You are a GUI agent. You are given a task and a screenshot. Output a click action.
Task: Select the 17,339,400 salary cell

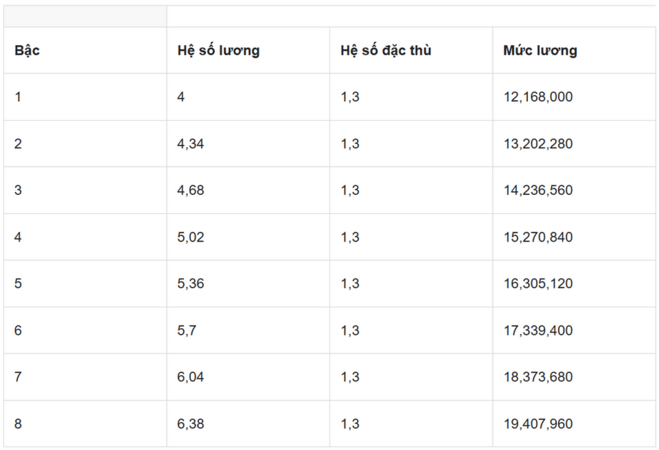pyautogui.click(x=574, y=330)
